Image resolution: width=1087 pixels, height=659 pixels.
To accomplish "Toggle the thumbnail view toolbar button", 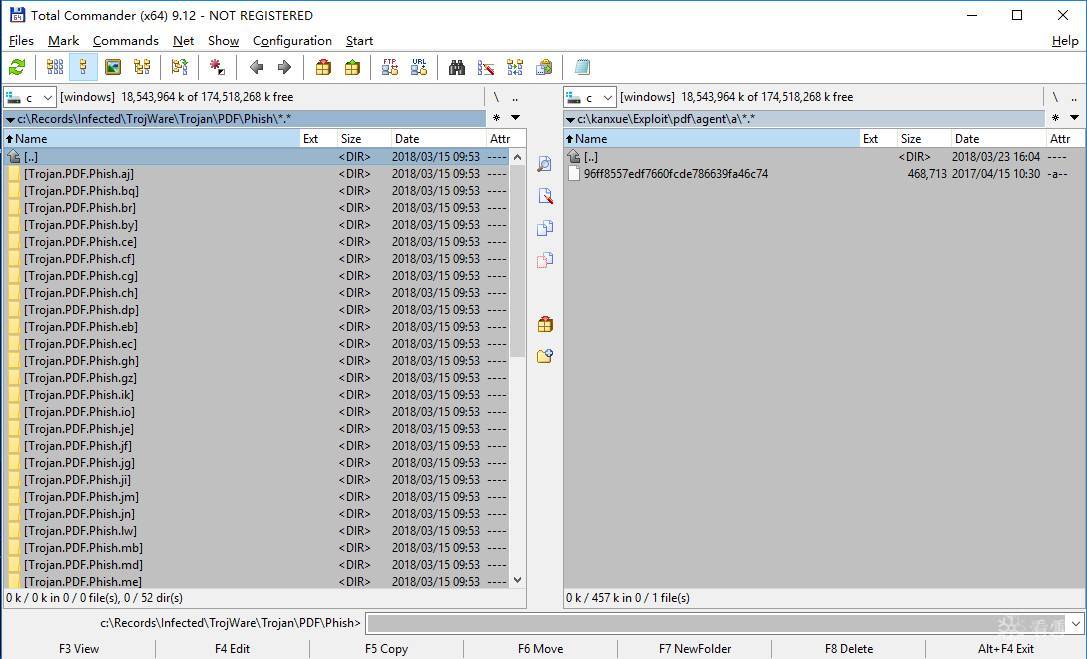I will coord(113,67).
